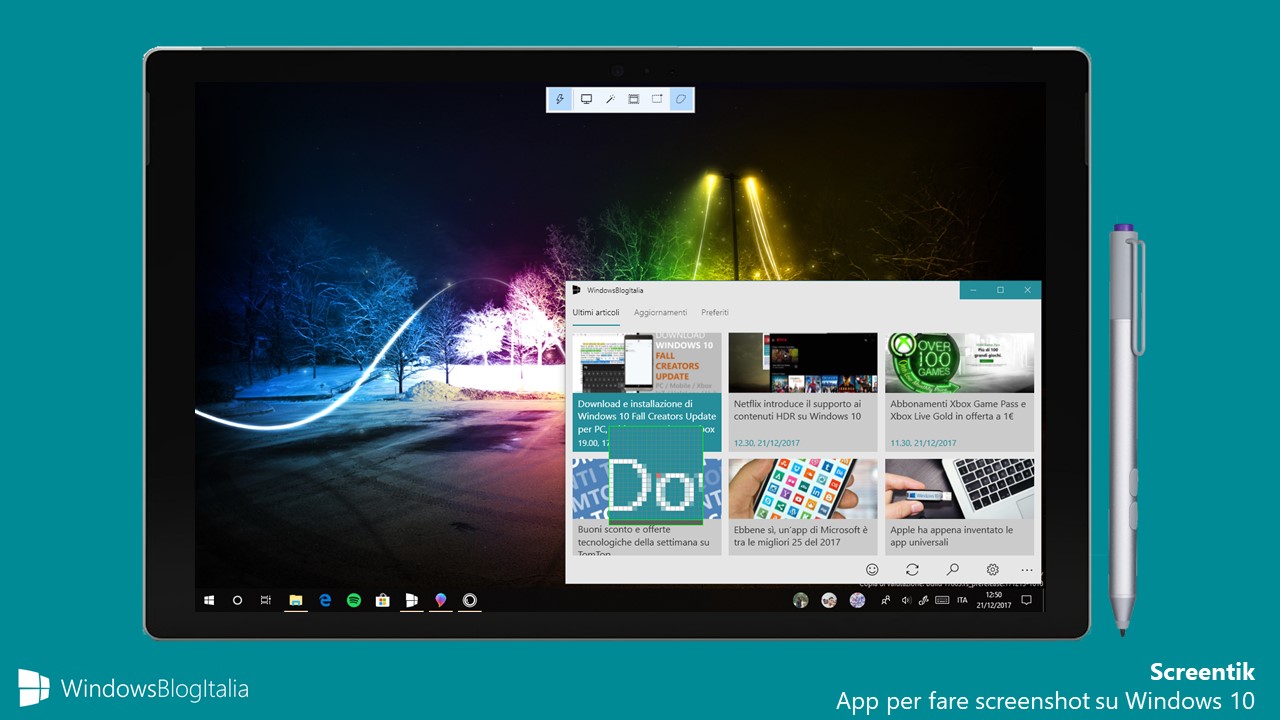Open WindowsBlogItalia app settings gear
Screen dimensions: 1280x720
(x=993, y=570)
